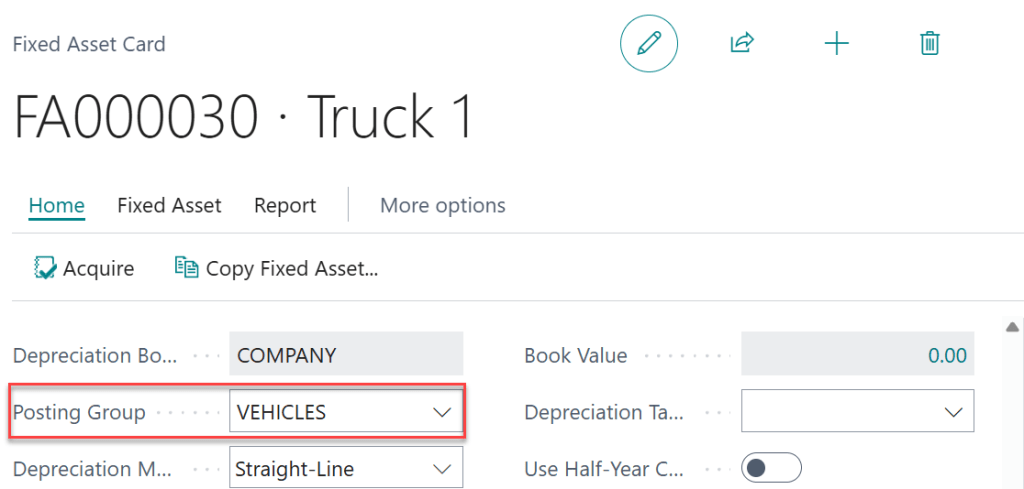1024x489 pixels.
Task: Click Copy Fixed Asset... button label
Action: [292, 268]
